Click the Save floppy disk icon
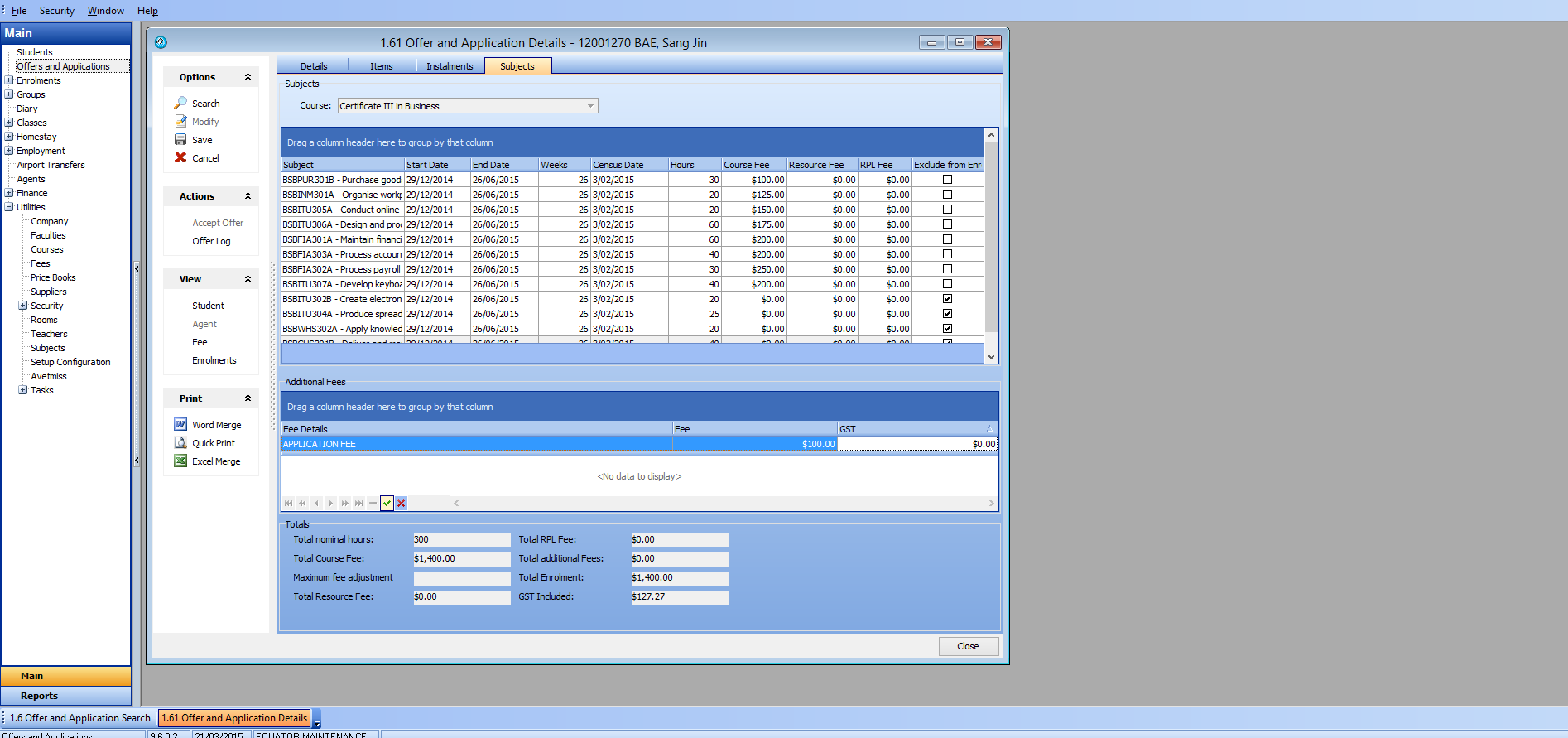1568x738 pixels. (180, 140)
